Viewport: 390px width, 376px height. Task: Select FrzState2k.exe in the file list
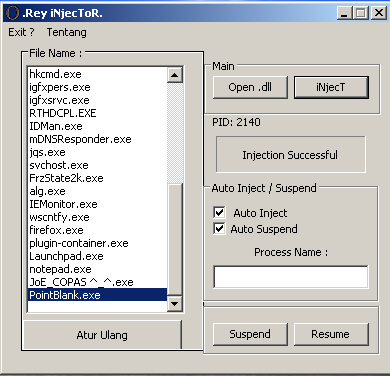97,178
